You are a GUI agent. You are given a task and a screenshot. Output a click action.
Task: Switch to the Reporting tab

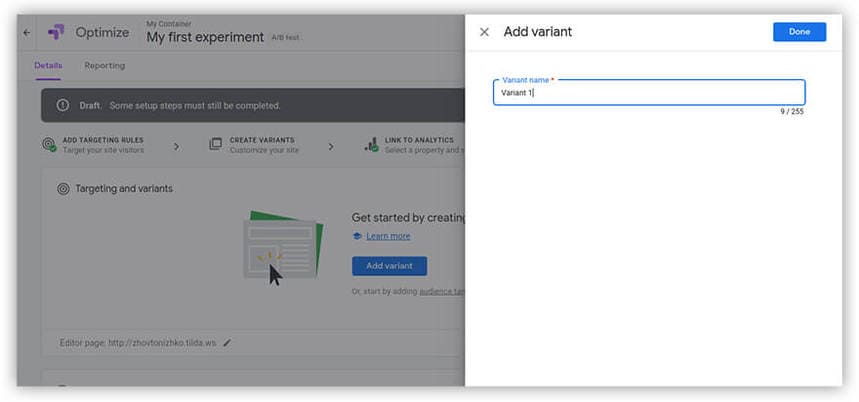pyautogui.click(x=104, y=66)
